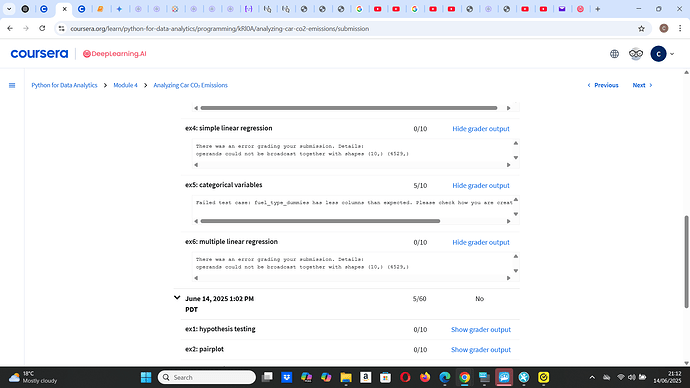Viewport: 690px width, 388px height.
Task: Click the browser back arrow
Action: click(x=10, y=28)
